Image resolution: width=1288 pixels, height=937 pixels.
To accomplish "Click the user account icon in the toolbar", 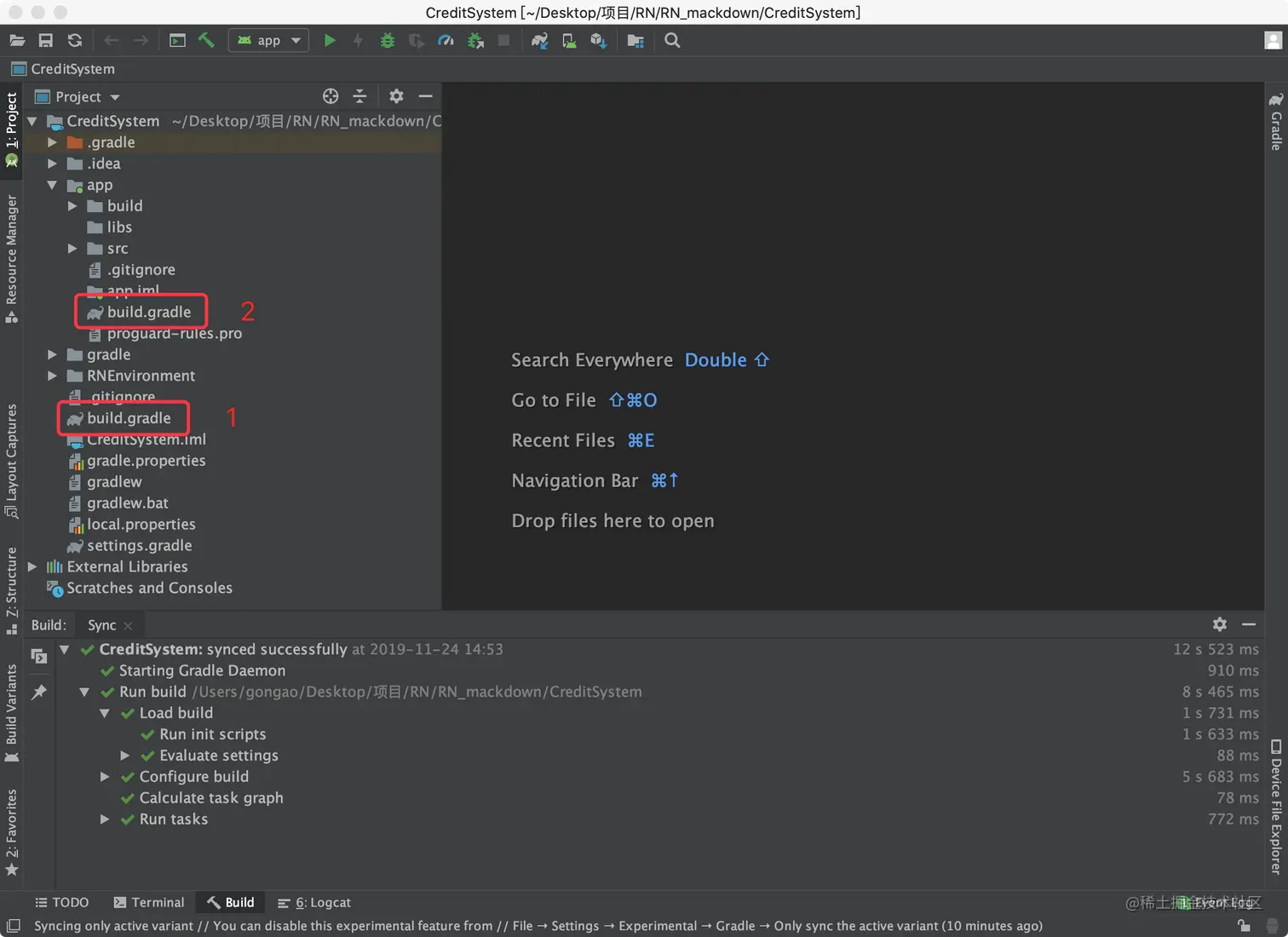I will pyautogui.click(x=1274, y=40).
